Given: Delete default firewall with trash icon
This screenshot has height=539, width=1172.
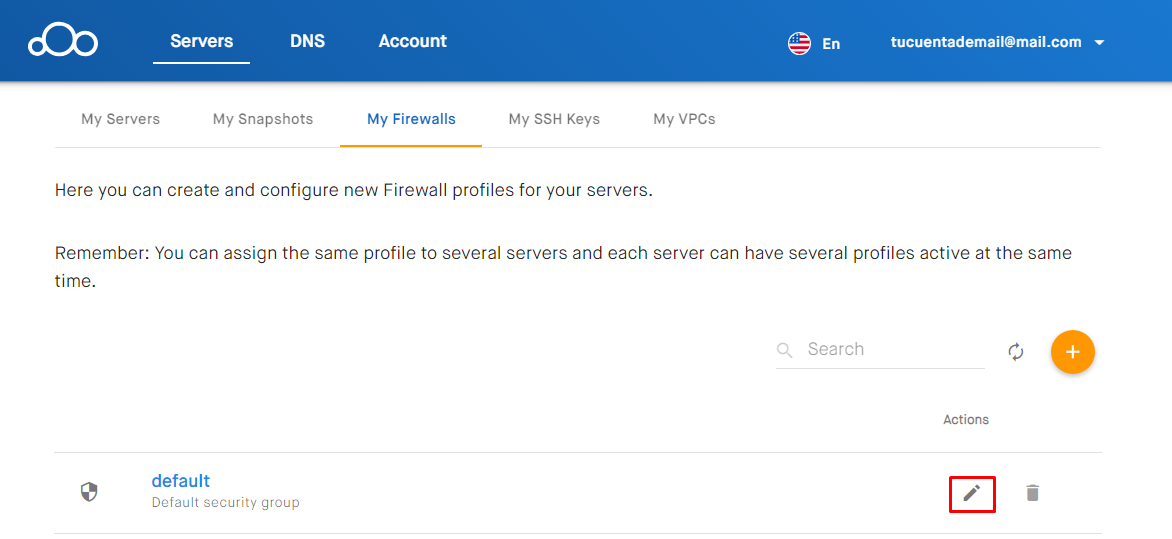Looking at the screenshot, I should tap(1032, 493).
